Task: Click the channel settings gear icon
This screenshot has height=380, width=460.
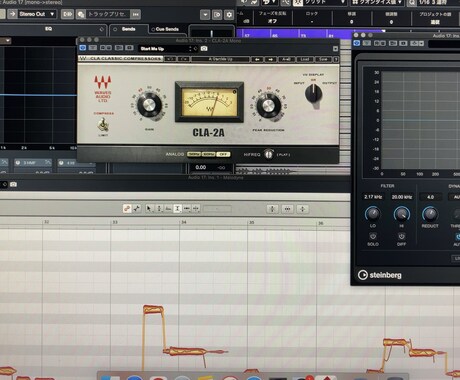Action: pyautogui.click(x=229, y=15)
